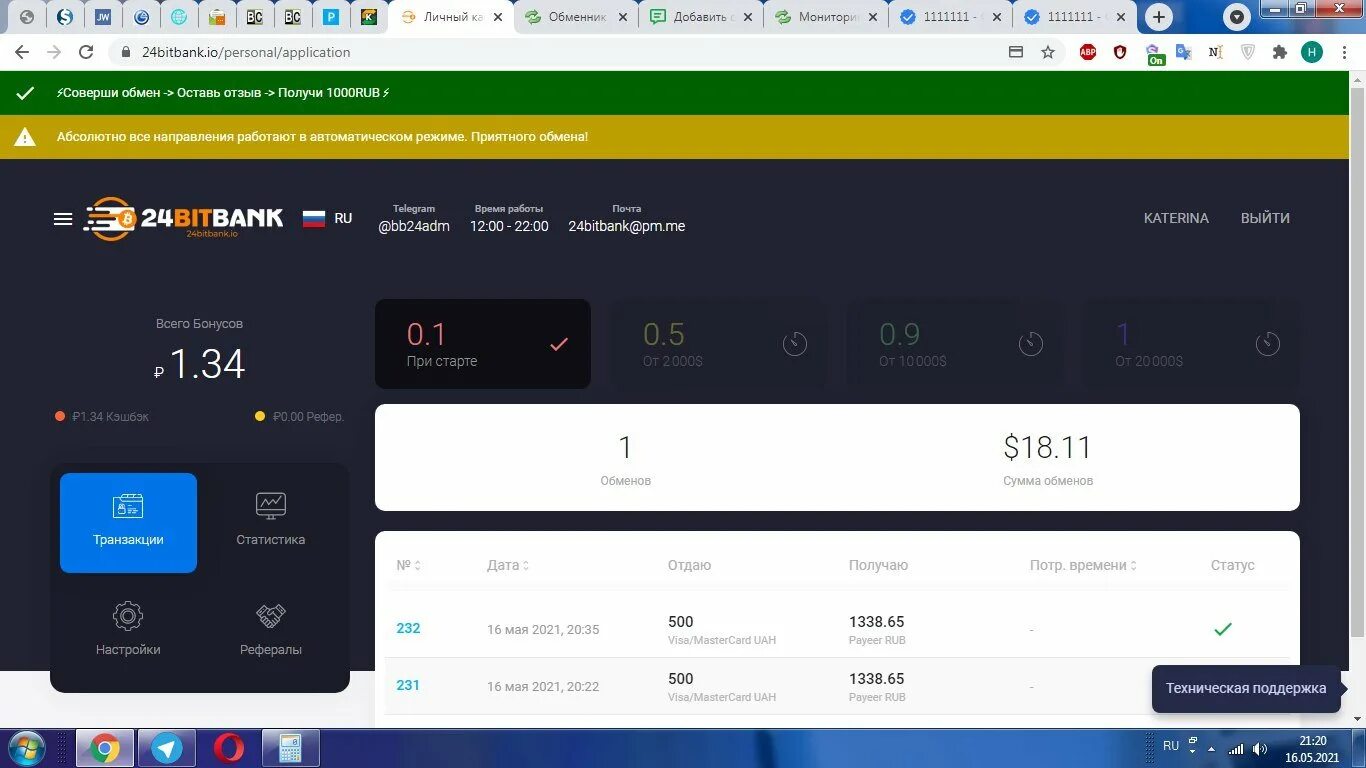Open Opera from the taskbar
The image size is (1366, 768).
click(228, 748)
